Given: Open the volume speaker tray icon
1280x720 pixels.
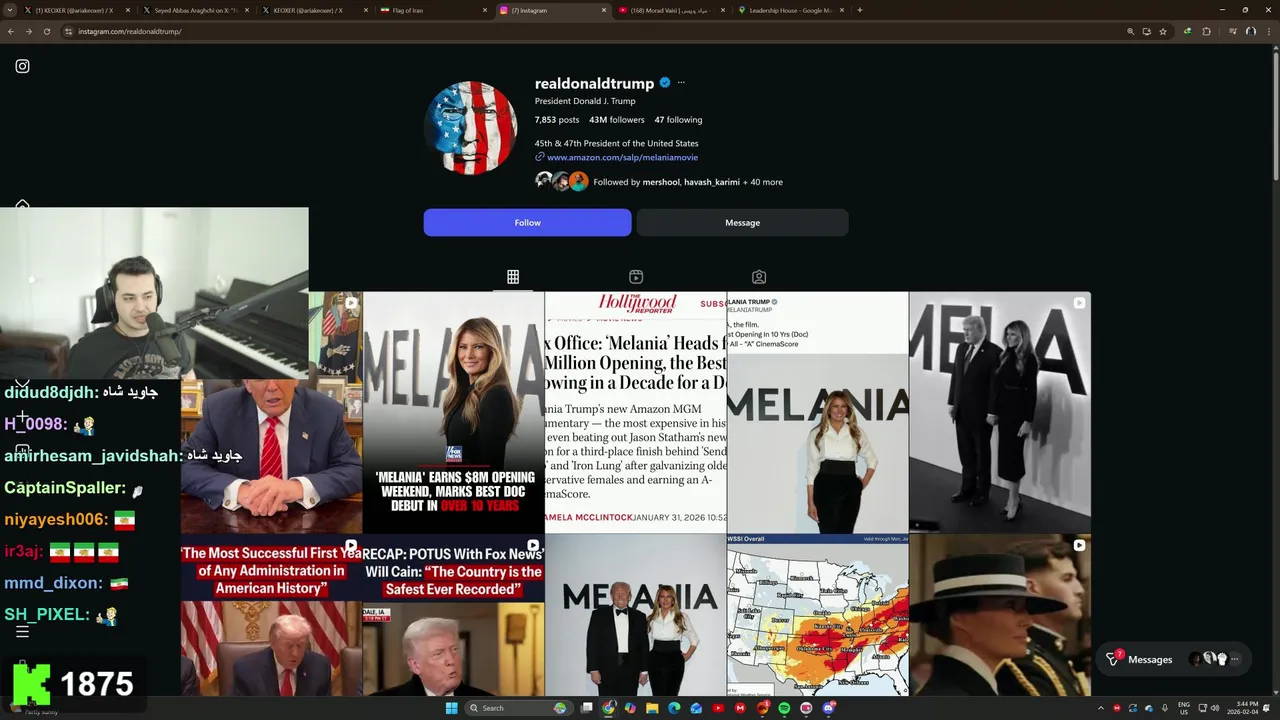Looking at the screenshot, I should (1215, 708).
